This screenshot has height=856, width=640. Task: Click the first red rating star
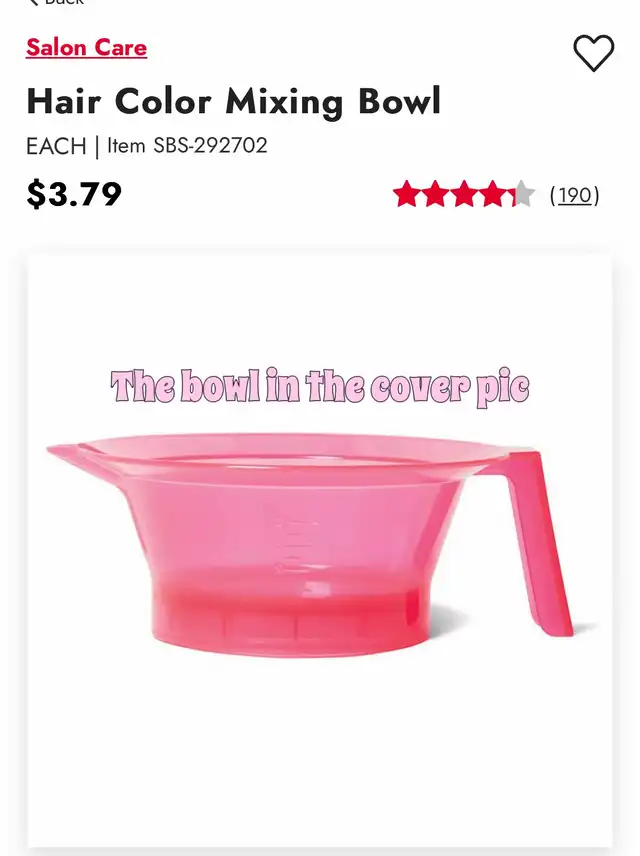coord(407,194)
